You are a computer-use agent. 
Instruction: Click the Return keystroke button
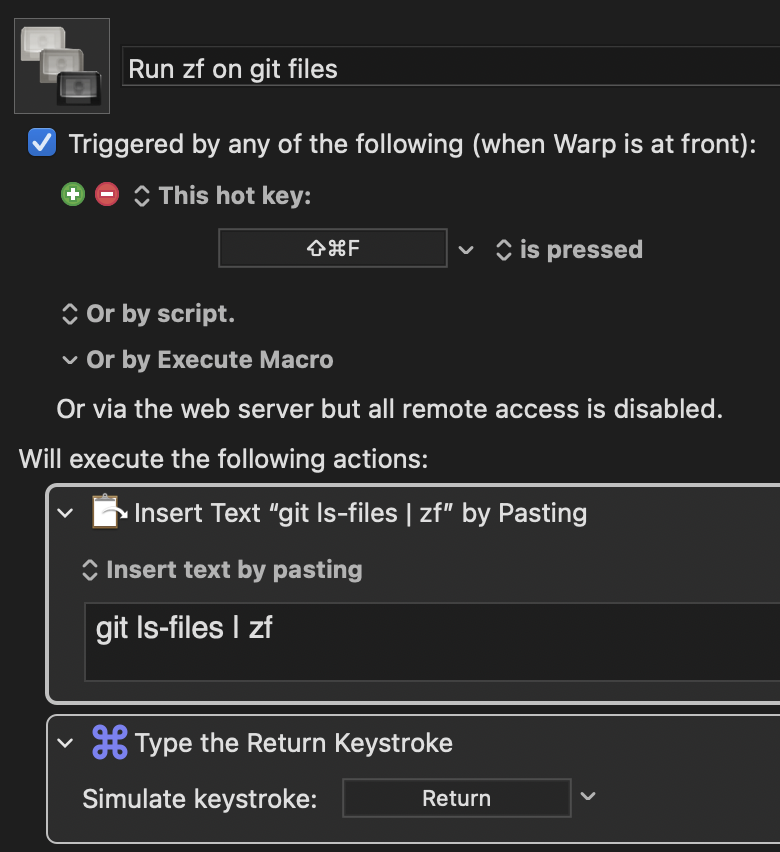click(x=456, y=797)
